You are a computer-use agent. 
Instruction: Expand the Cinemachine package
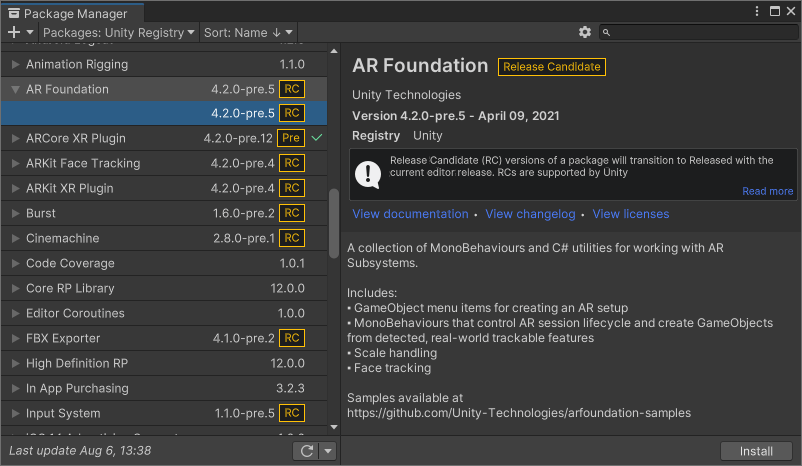(15, 238)
